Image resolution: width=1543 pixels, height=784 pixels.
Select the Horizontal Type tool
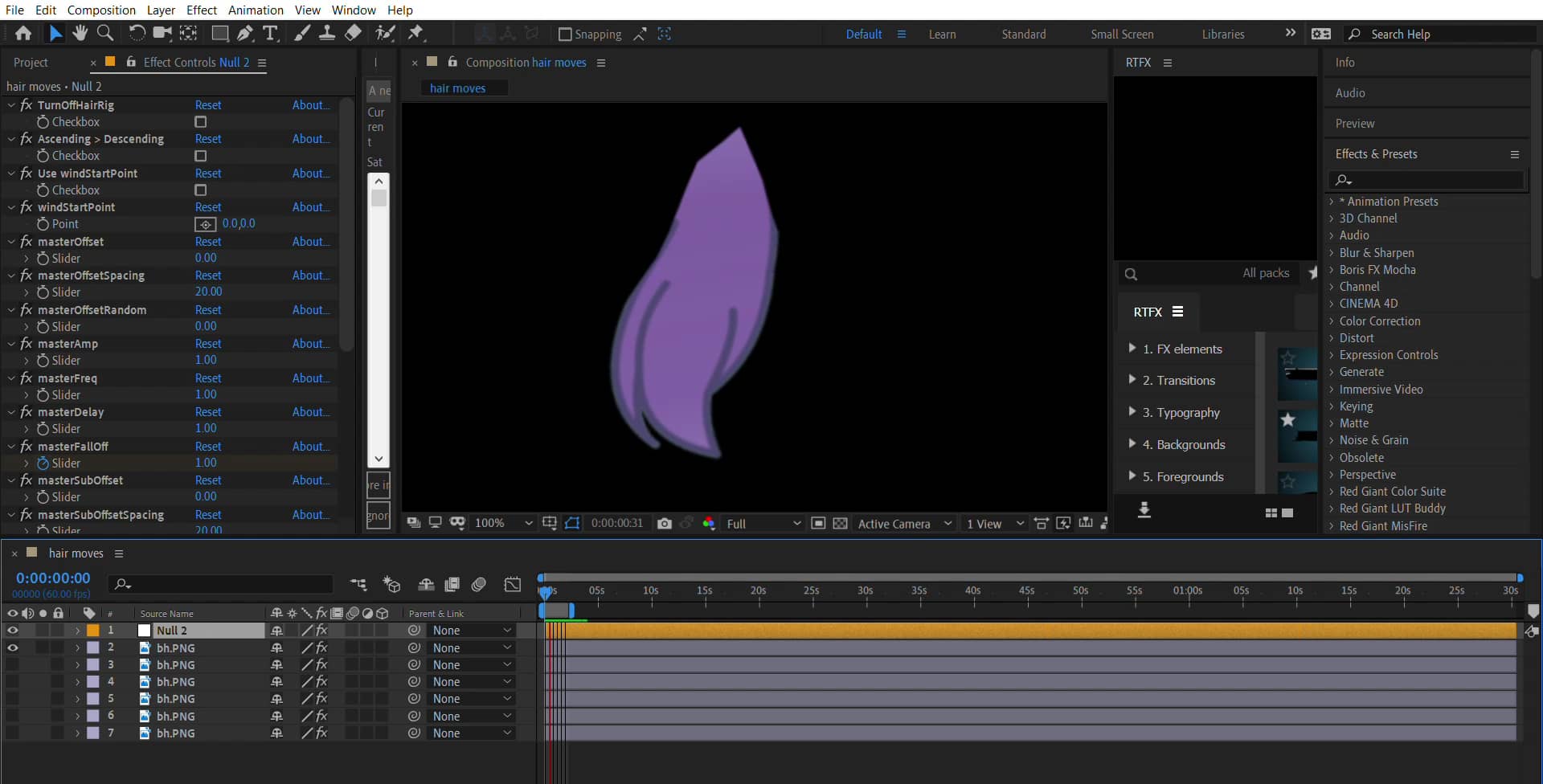(x=271, y=33)
